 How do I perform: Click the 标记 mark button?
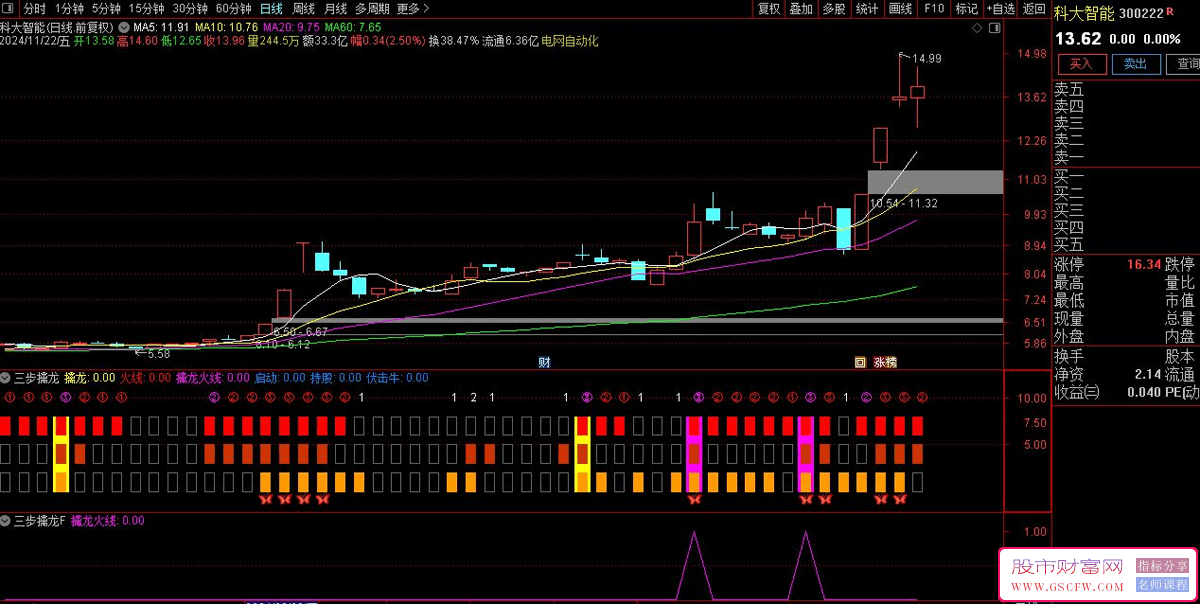pyautogui.click(x=966, y=8)
